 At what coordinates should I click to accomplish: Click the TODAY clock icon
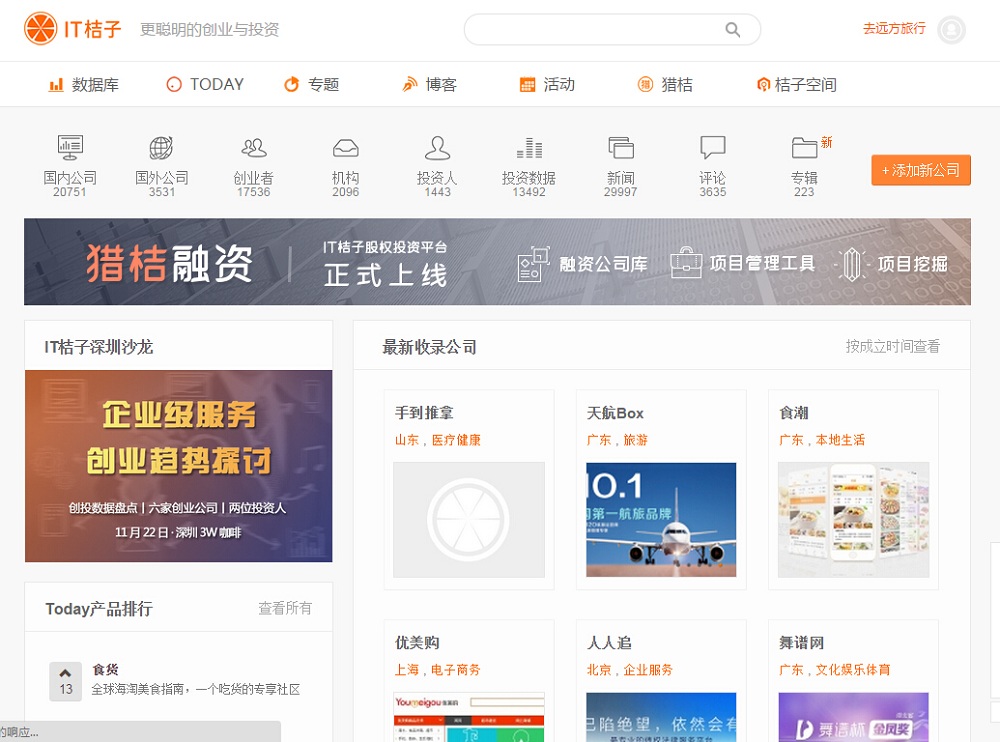(173, 84)
